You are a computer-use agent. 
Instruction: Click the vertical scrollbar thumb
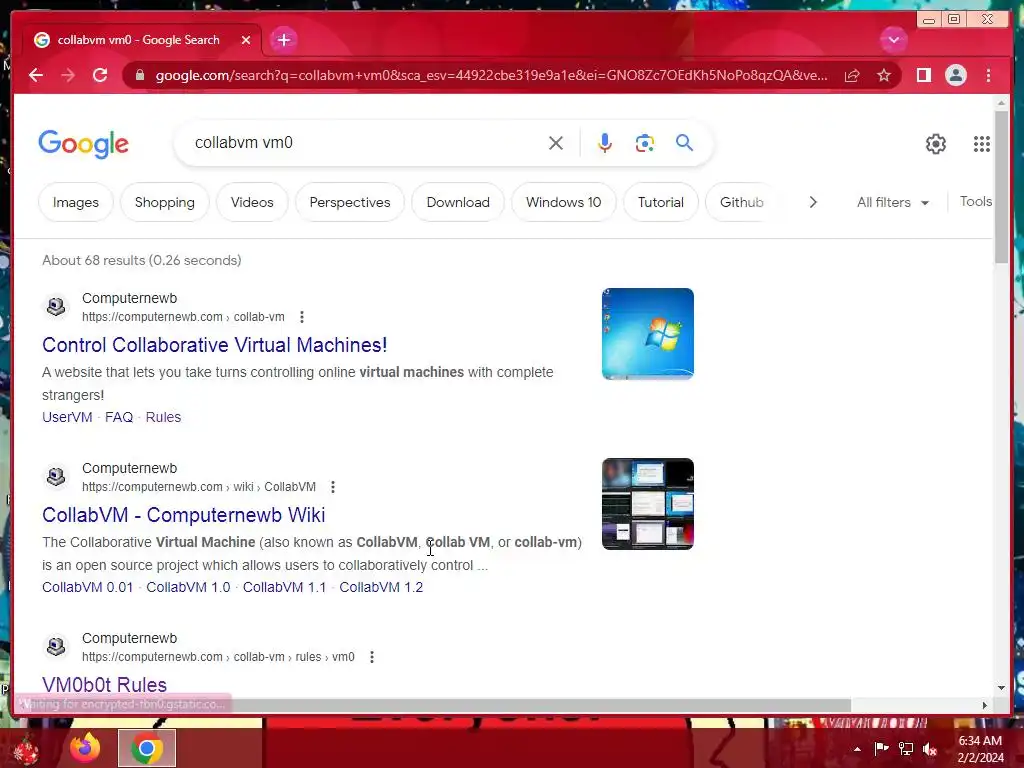1002,187
